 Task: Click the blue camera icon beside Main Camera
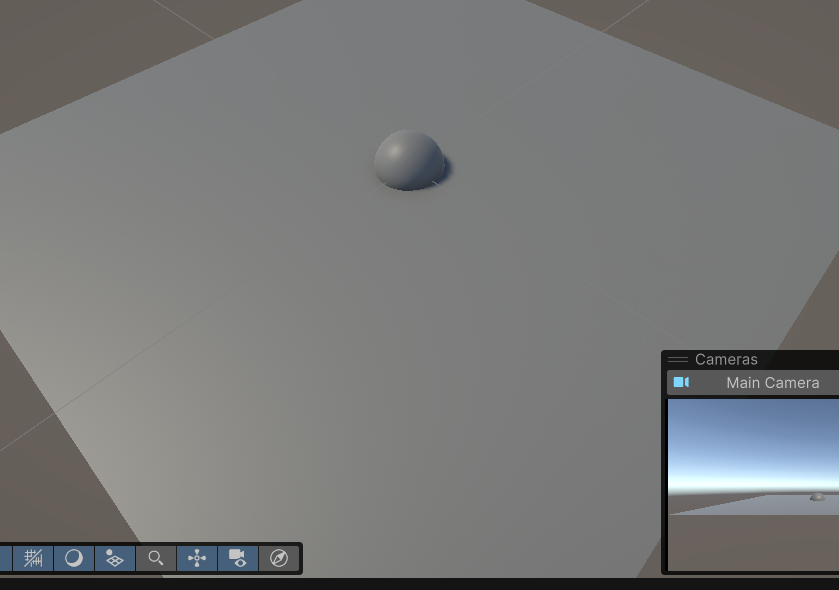[x=681, y=383]
